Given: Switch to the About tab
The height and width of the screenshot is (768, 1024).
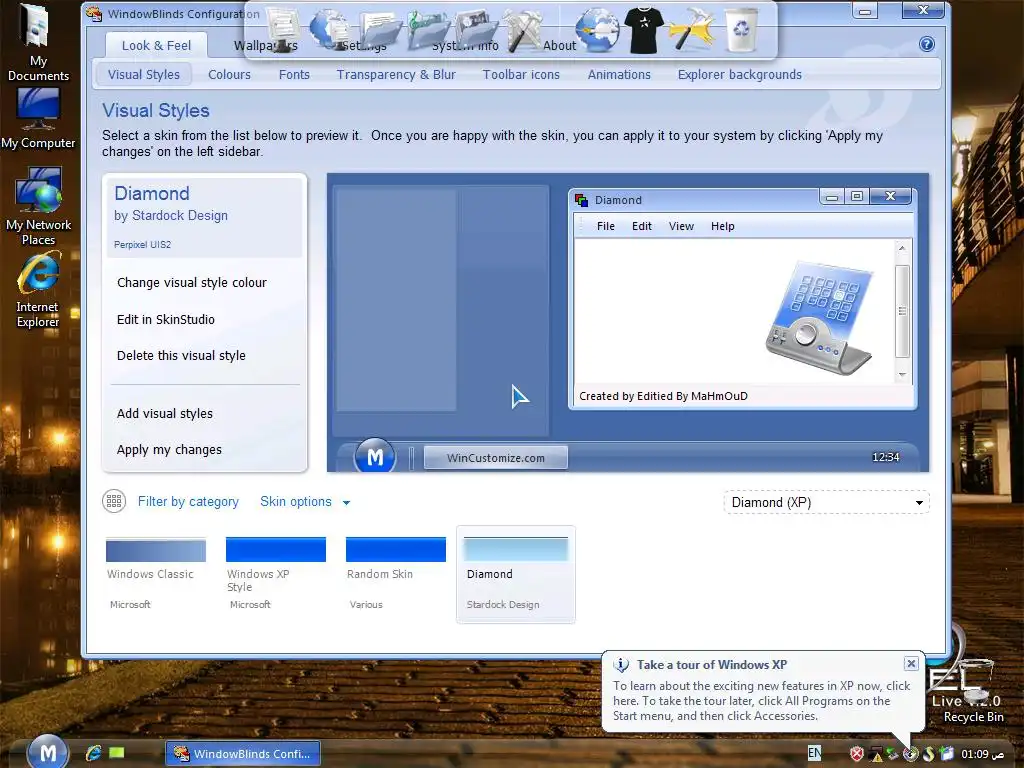Looking at the screenshot, I should point(560,46).
